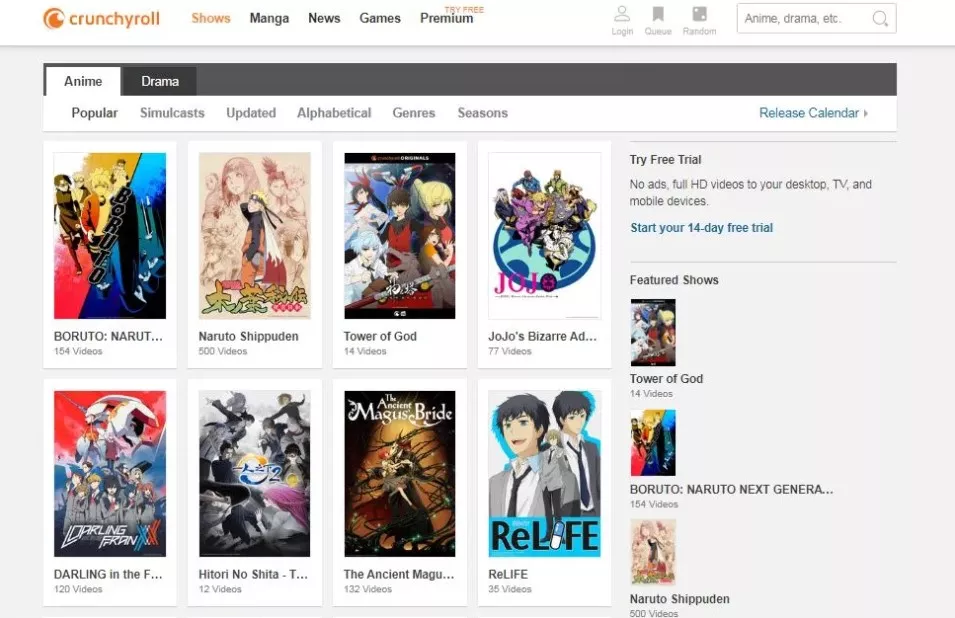Select the Simulcasts filter
The height and width of the screenshot is (618, 955).
coord(172,113)
